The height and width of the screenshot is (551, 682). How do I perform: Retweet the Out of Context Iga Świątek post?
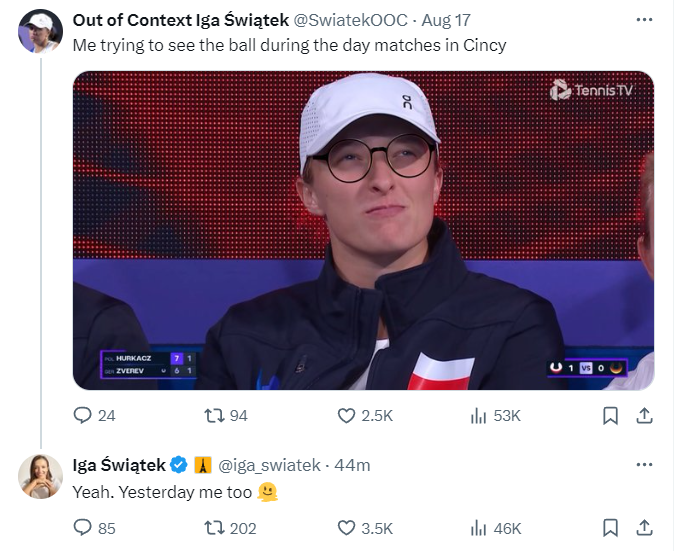pyautogui.click(x=213, y=415)
